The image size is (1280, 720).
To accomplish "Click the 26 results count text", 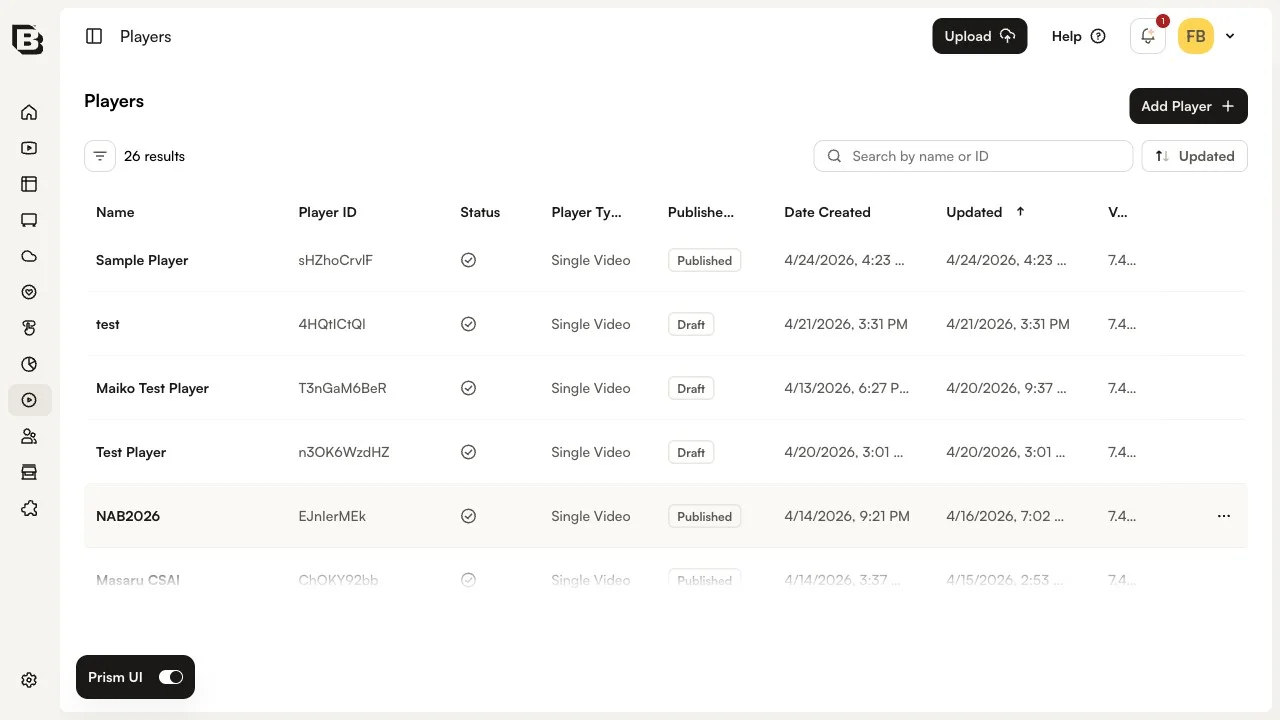I will [x=154, y=156].
